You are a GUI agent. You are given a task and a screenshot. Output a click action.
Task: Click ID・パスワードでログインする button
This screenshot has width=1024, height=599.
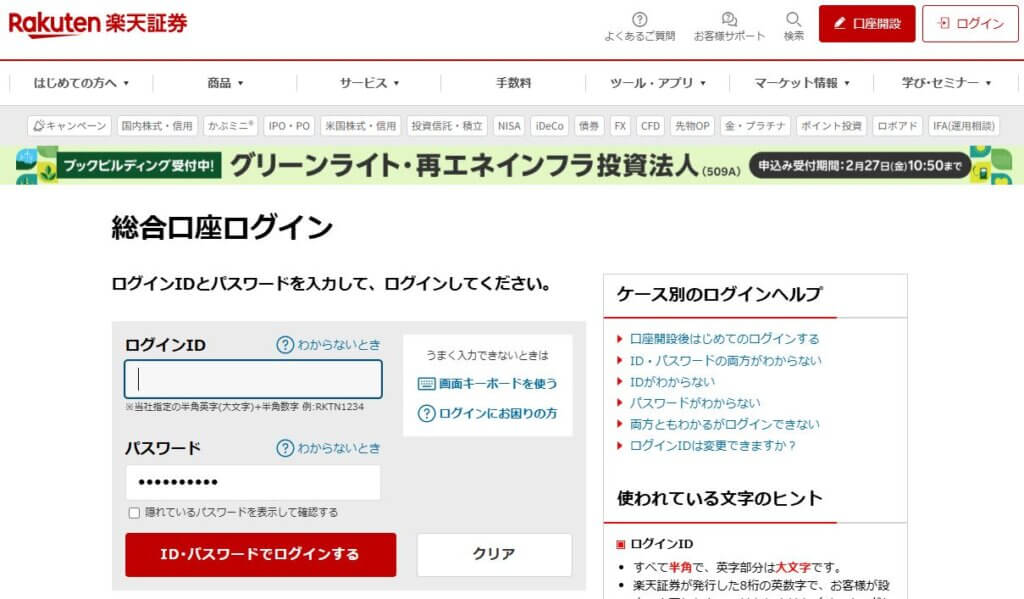(260, 554)
